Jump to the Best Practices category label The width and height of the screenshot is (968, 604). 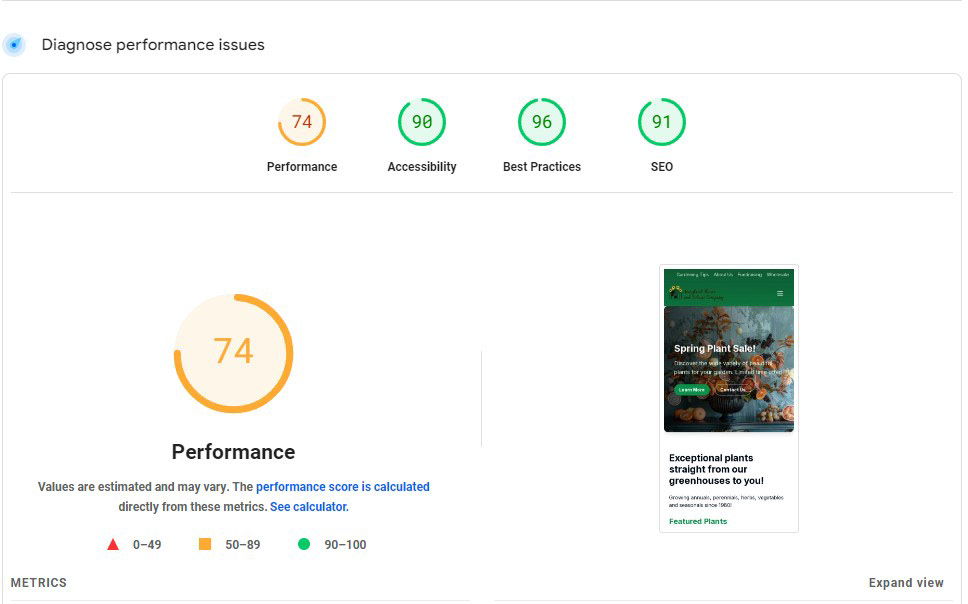[542, 167]
